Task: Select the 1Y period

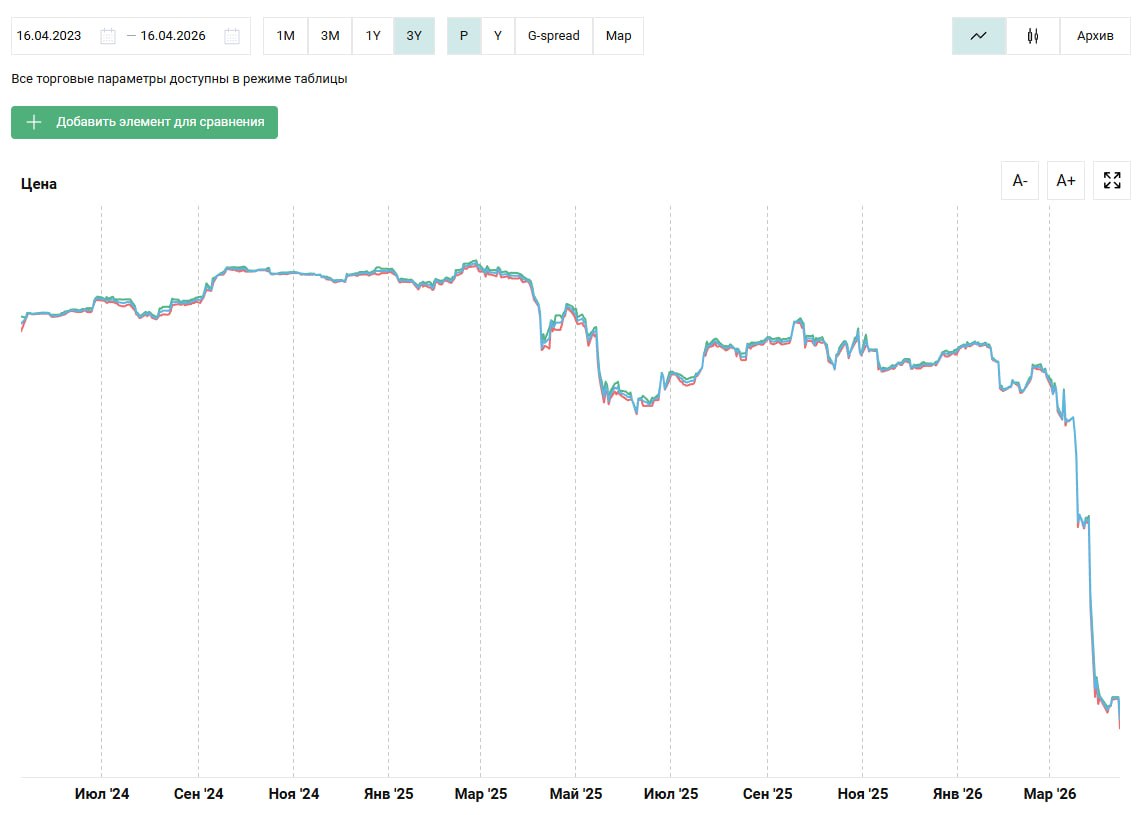Action: click(373, 36)
